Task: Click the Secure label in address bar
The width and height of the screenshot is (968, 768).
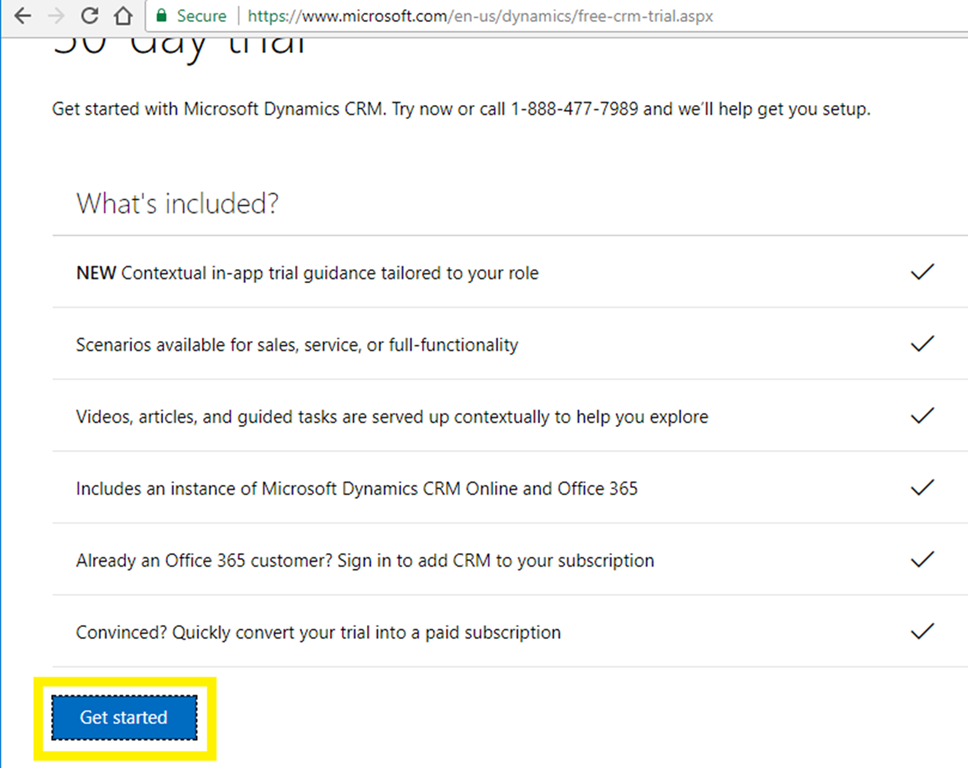Action: coord(201,16)
